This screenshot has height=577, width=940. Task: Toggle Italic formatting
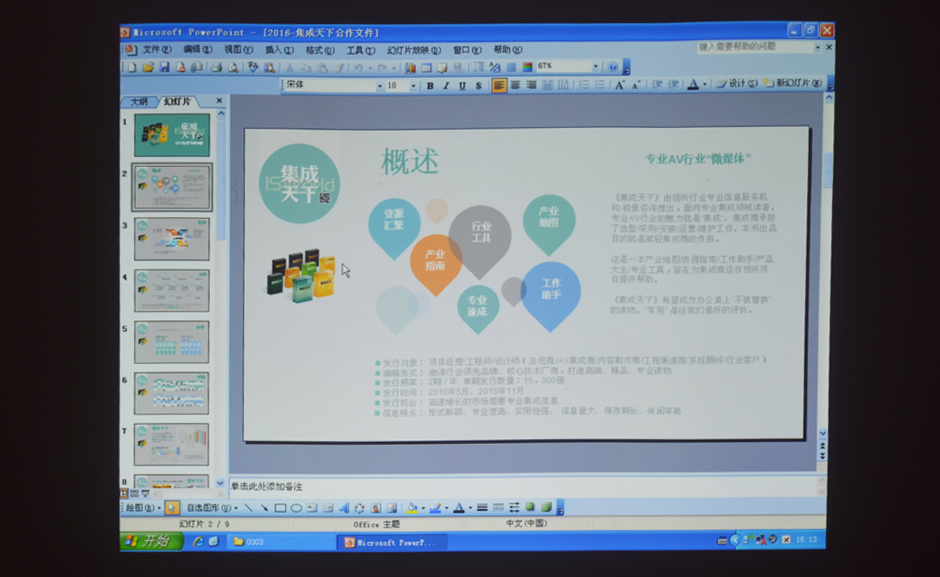[446, 86]
